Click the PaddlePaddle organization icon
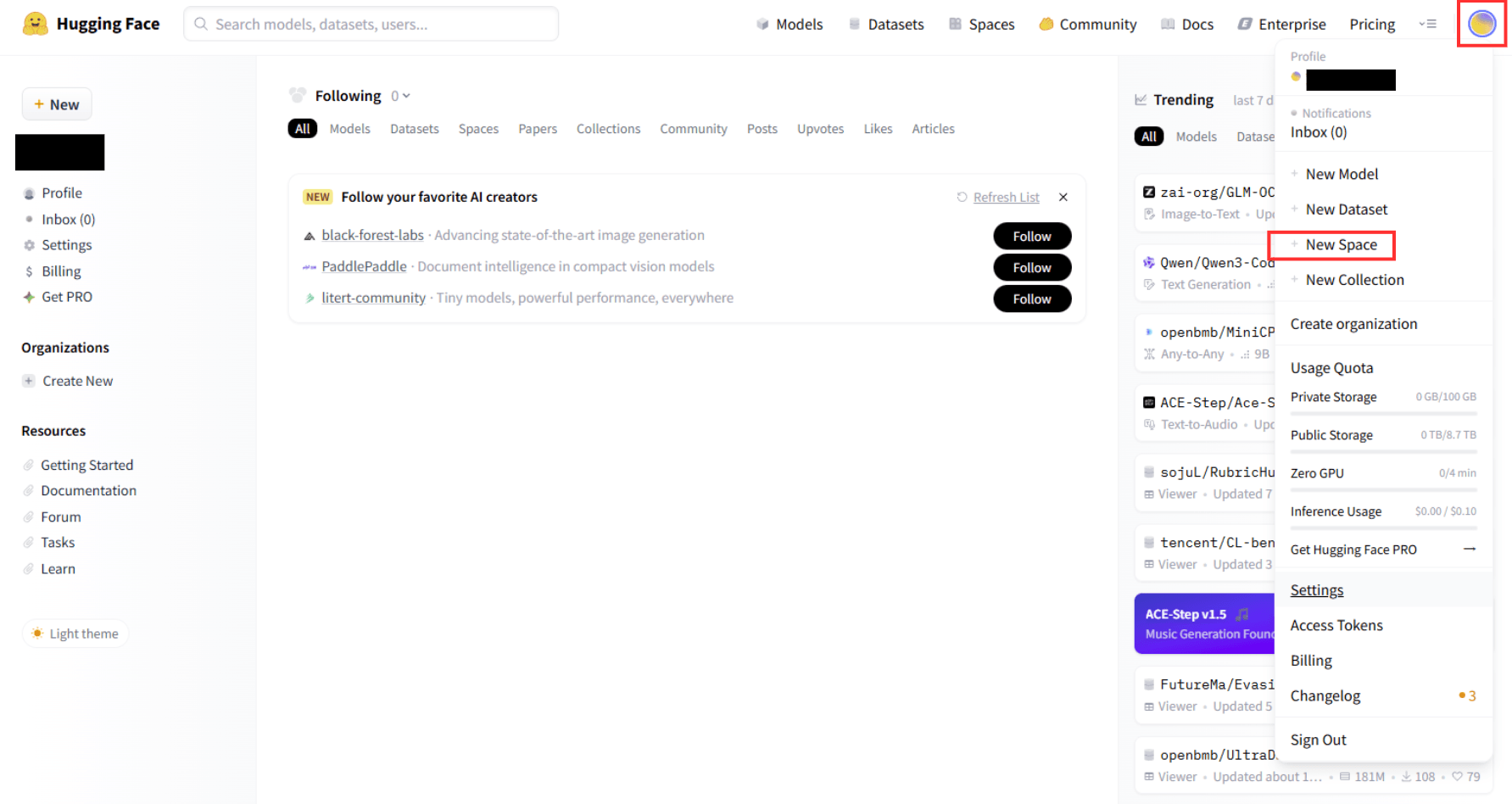The image size is (1512, 804). click(x=310, y=267)
